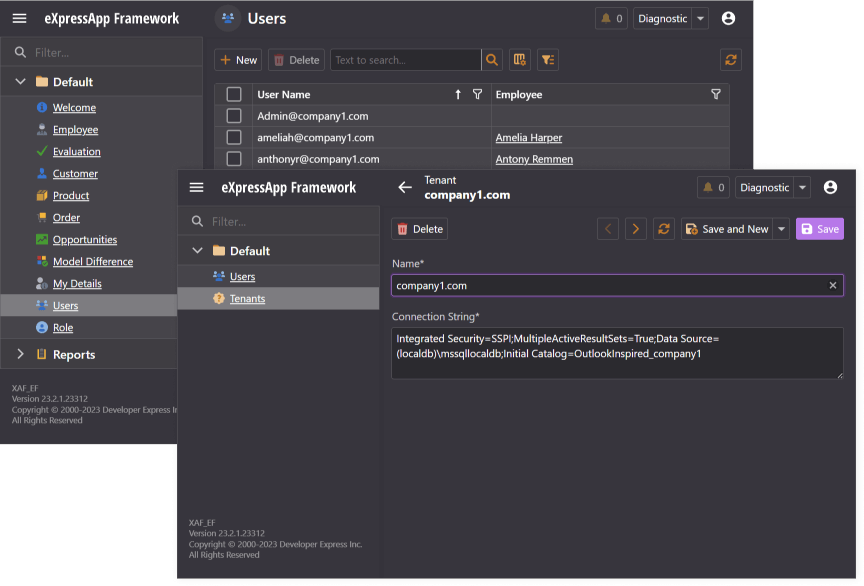Image resolution: width=864 pixels, height=586 pixels.
Task: Click Delete button in Tenant toolbar
Action: tap(420, 229)
